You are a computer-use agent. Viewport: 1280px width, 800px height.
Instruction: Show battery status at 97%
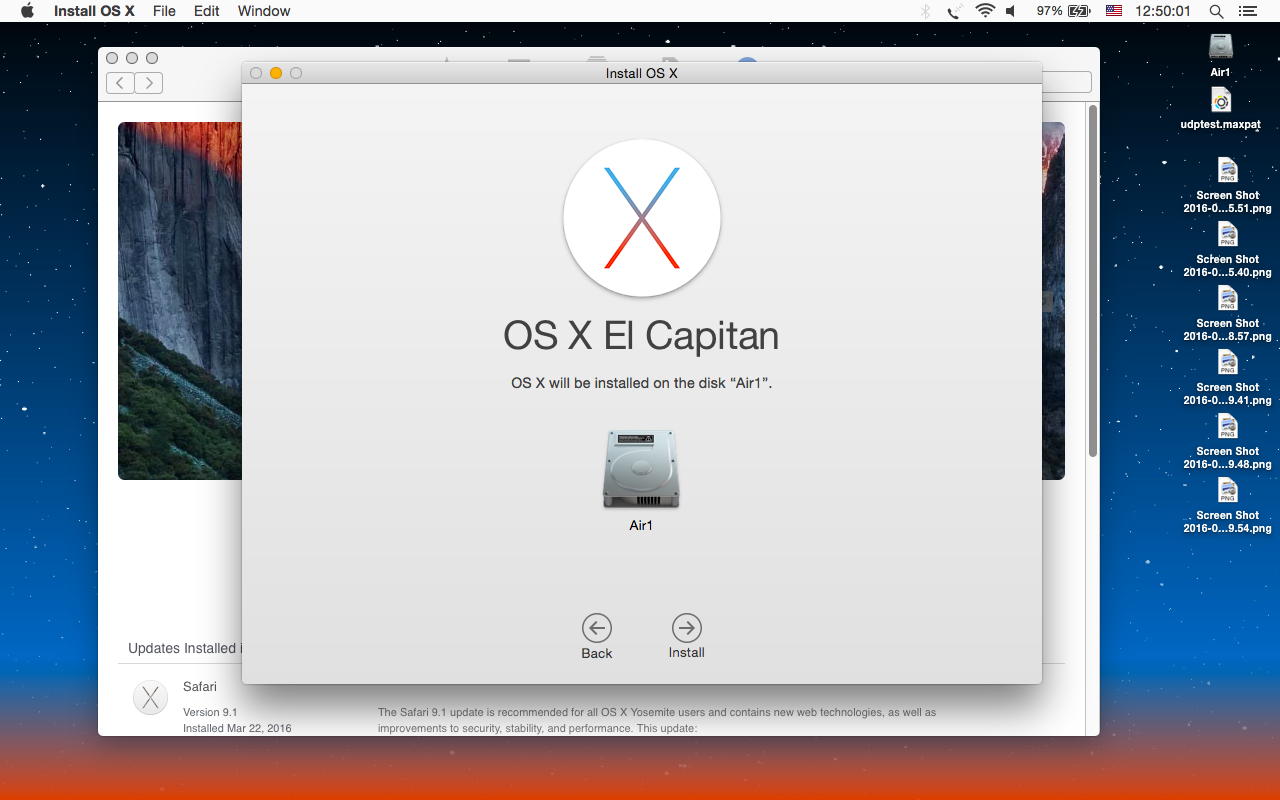[1063, 11]
